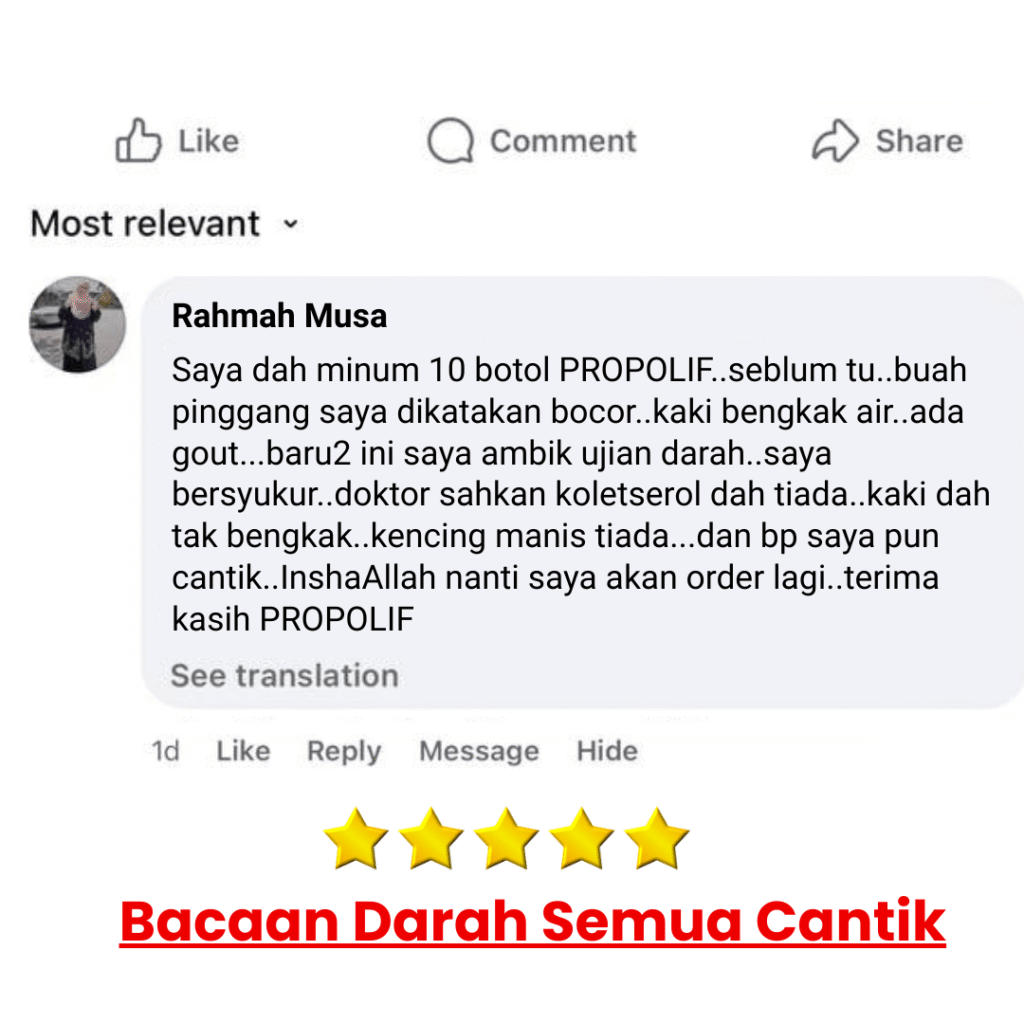Click the speech bubble Comment icon
The height and width of the screenshot is (1024, 1024).
pos(450,140)
